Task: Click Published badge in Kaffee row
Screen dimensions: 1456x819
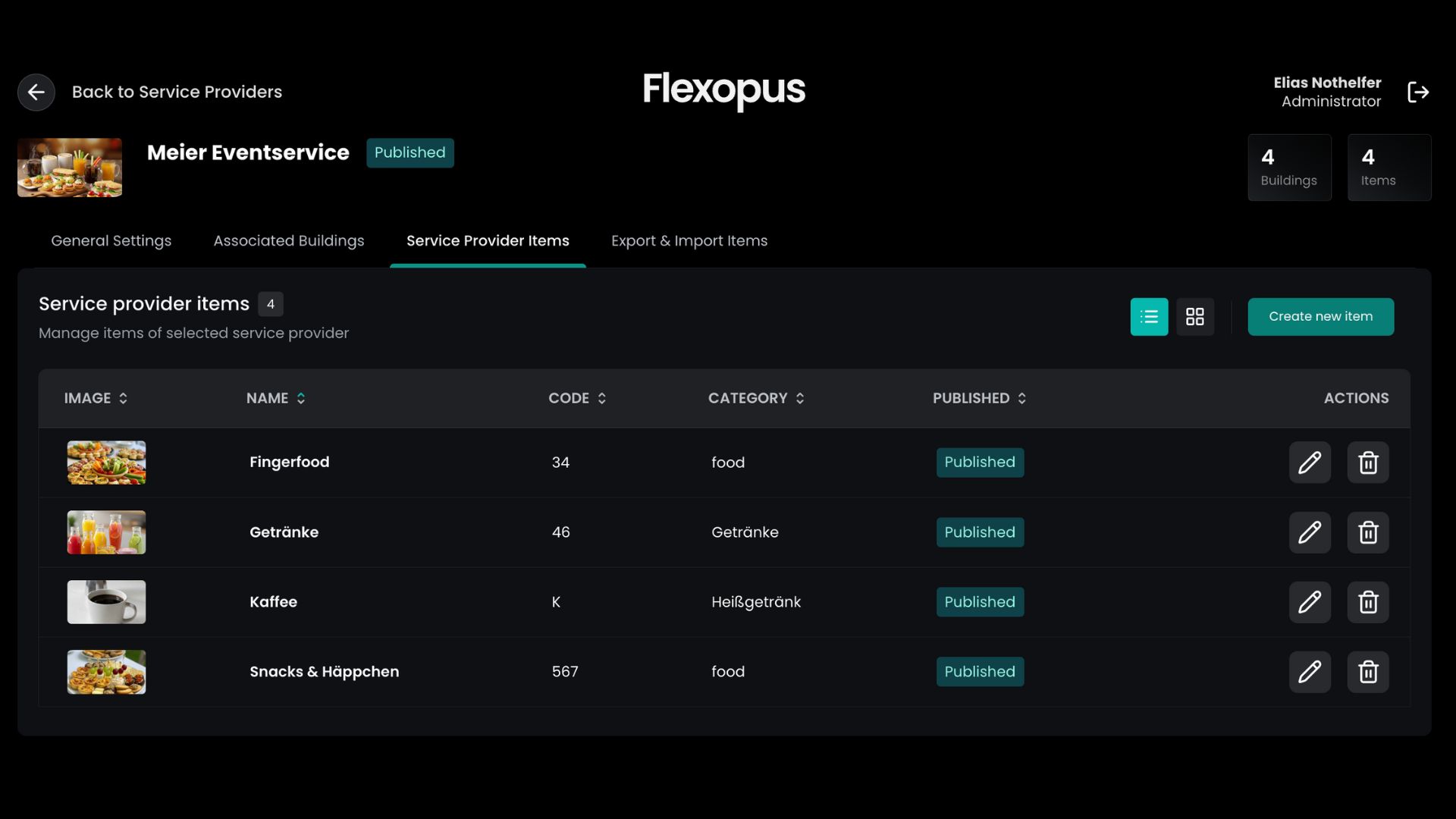Action: 980,602
